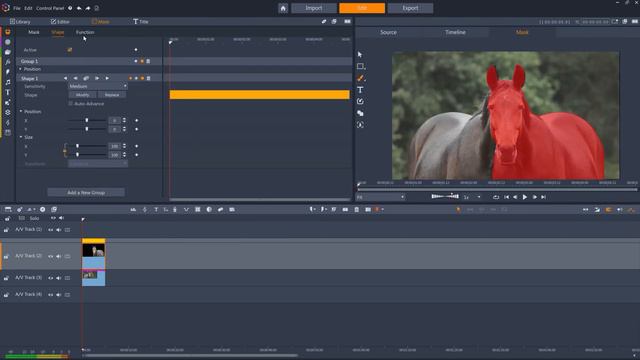Viewport: 640px width, 360px height.
Task: Open the Sensitivity Medium dropdown
Action: pyautogui.click(x=98, y=87)
